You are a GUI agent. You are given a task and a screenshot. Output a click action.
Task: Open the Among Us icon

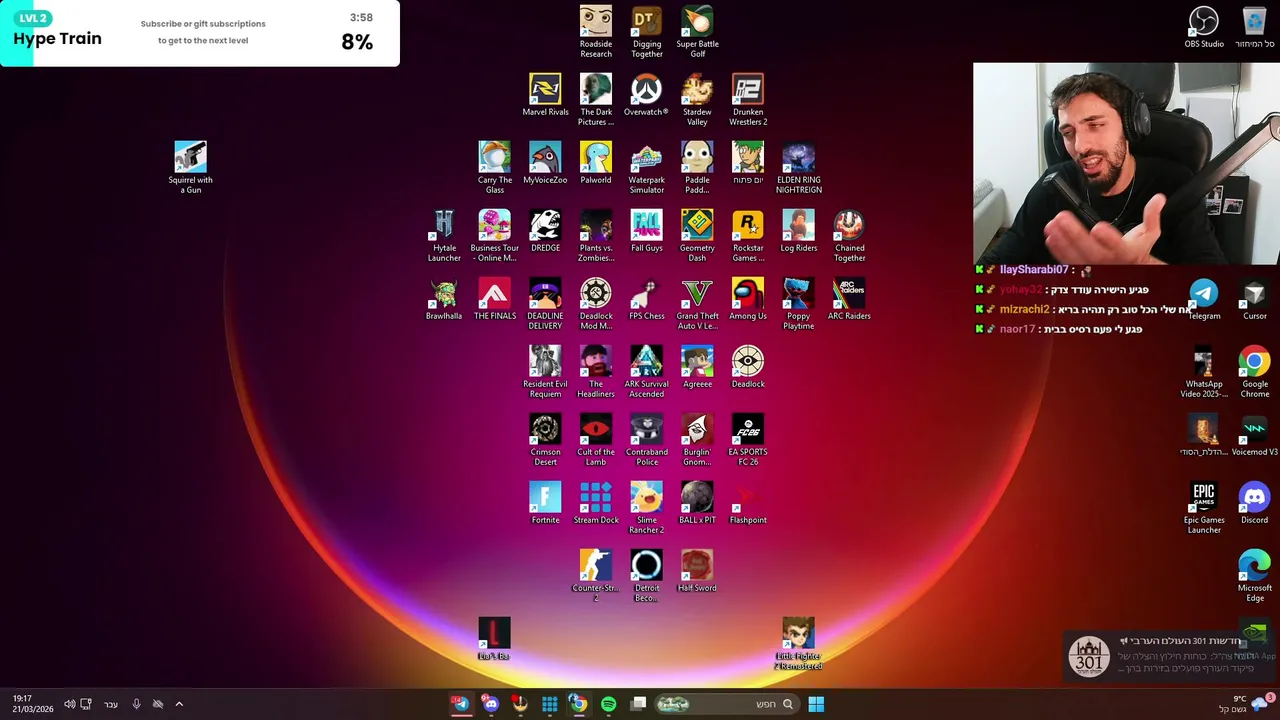click(748, 298)
